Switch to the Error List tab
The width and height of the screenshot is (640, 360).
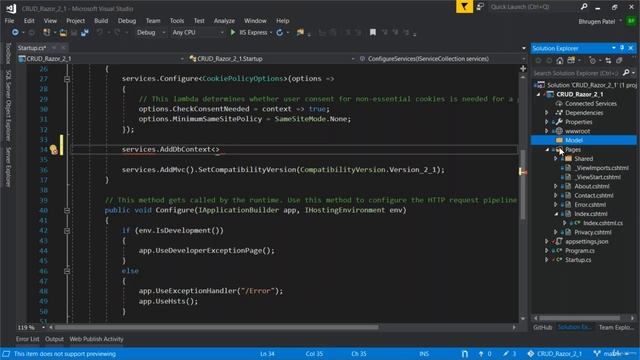coord(27,339)
